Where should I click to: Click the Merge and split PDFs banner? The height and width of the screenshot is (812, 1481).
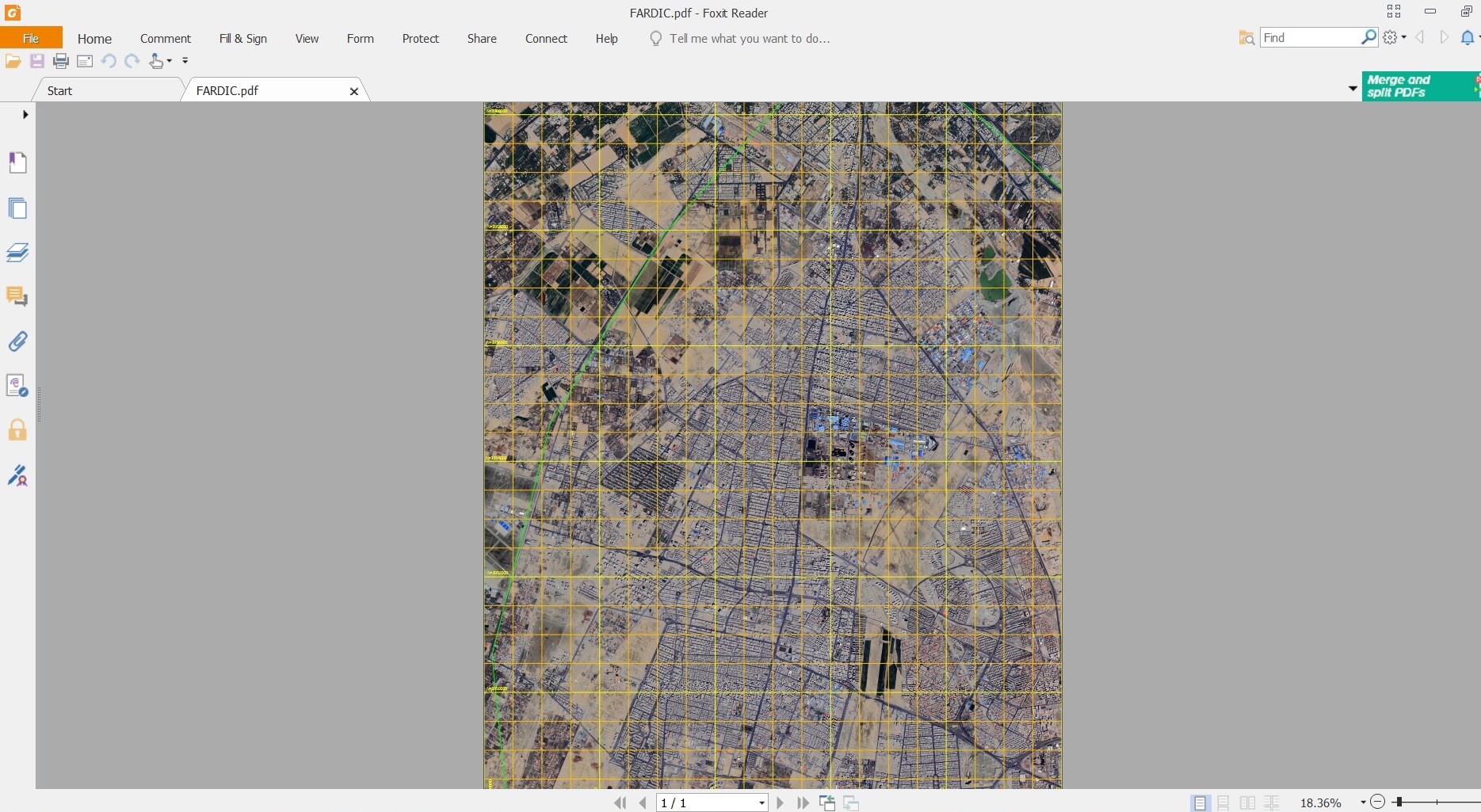coord(1418,86)
